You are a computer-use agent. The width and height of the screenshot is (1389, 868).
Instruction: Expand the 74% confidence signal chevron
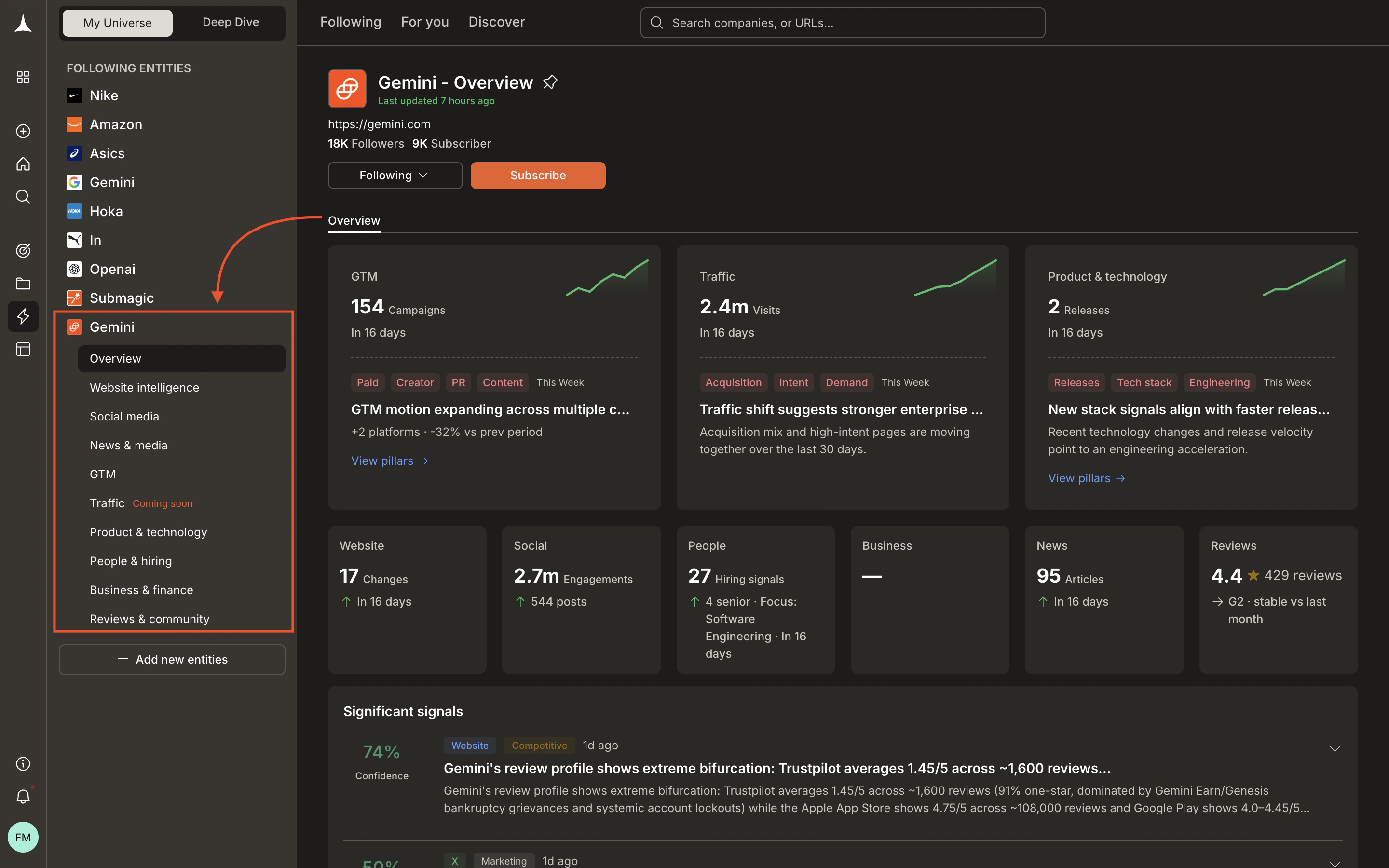[x=1335, y=748]
